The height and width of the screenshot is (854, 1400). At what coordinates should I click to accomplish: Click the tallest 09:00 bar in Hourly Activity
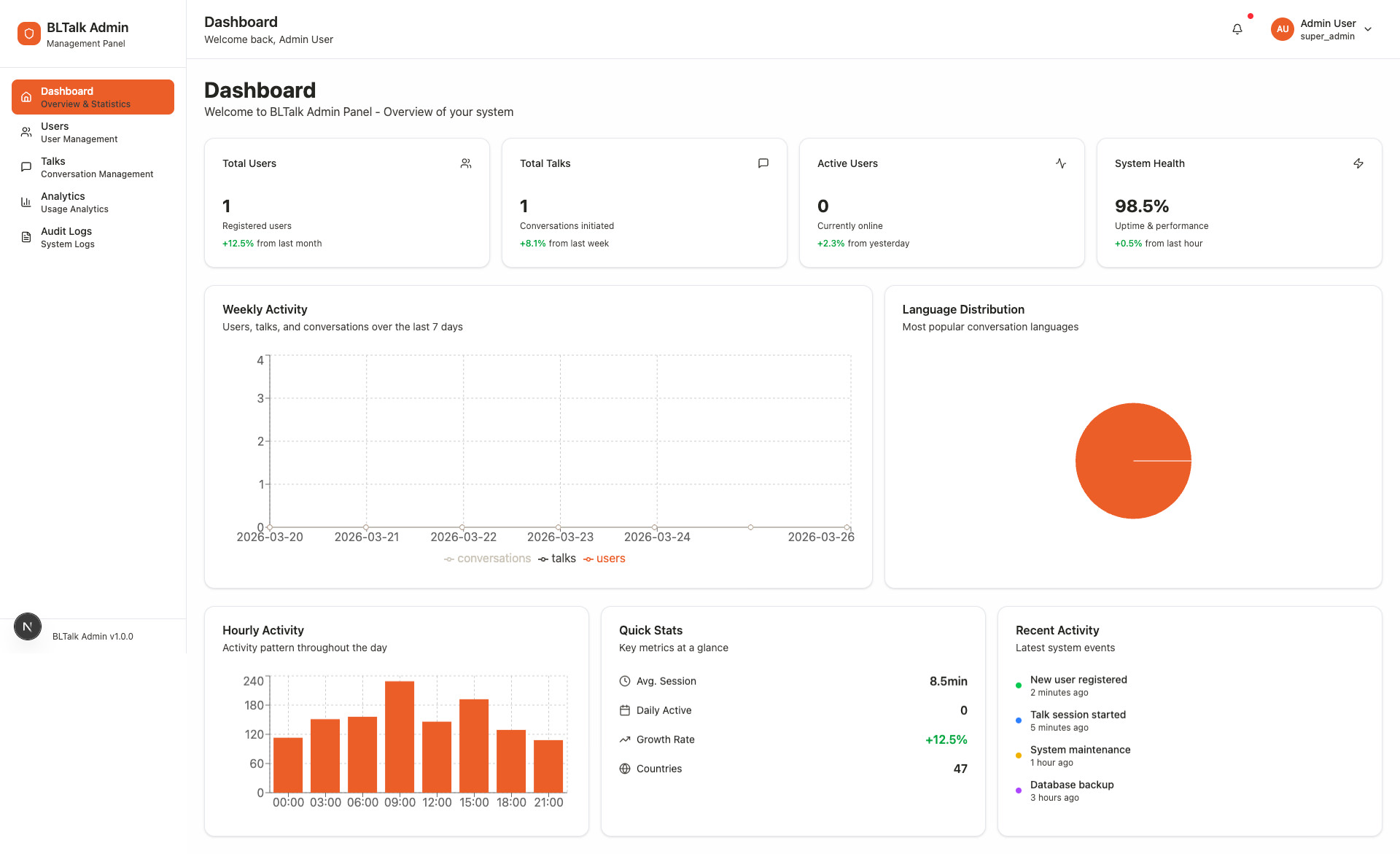pyautogui.click(x=400, y=737)
